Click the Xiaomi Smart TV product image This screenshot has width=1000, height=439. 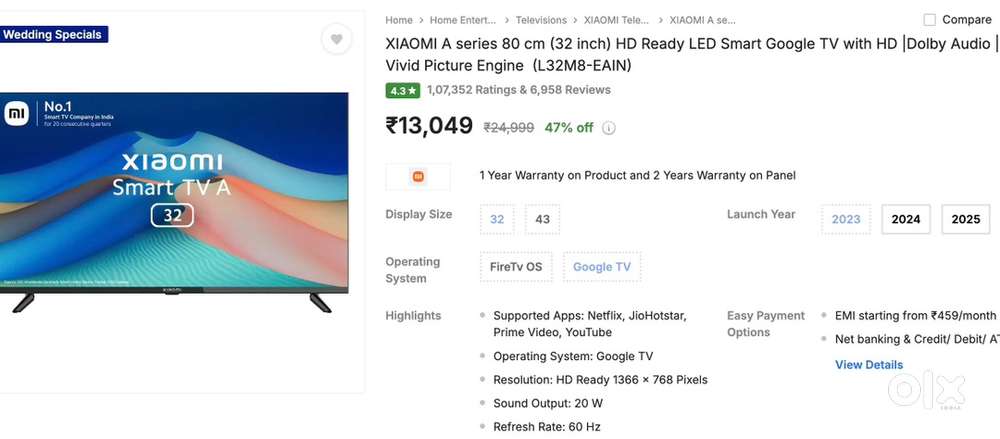pos(174,200)
